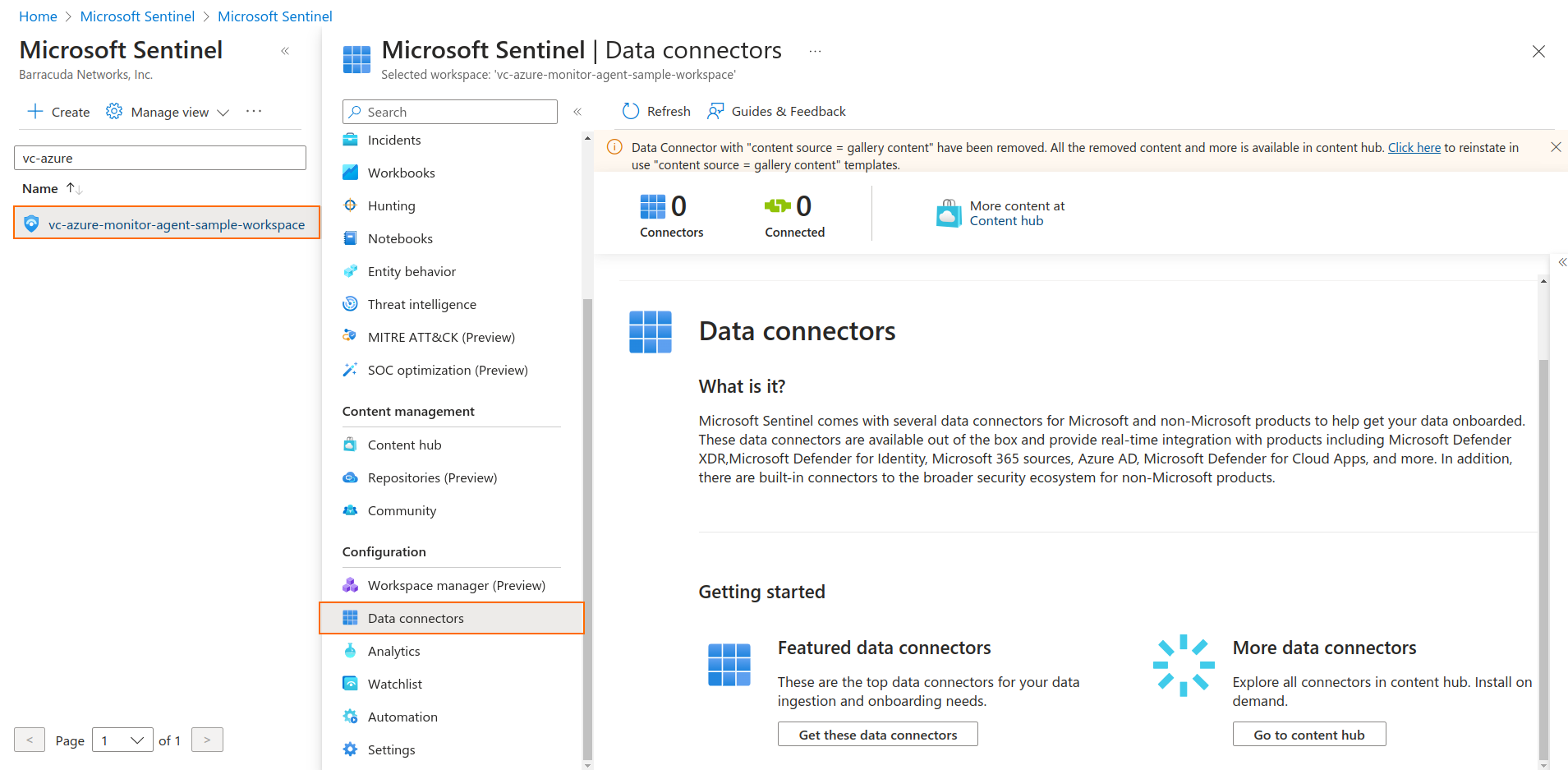1568x770 pixels.
Task: Click the sort arrows next to Name
Action: pos(75,188)
